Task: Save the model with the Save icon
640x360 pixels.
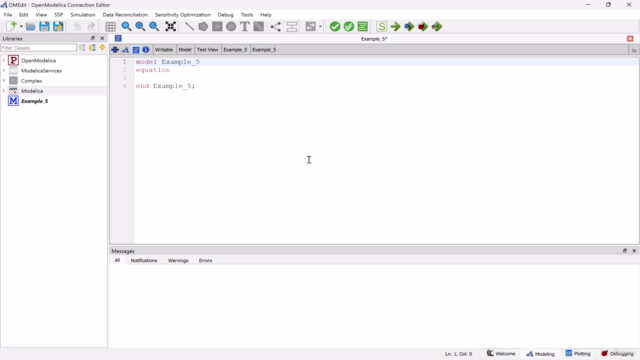Action: tap(44, 27)
